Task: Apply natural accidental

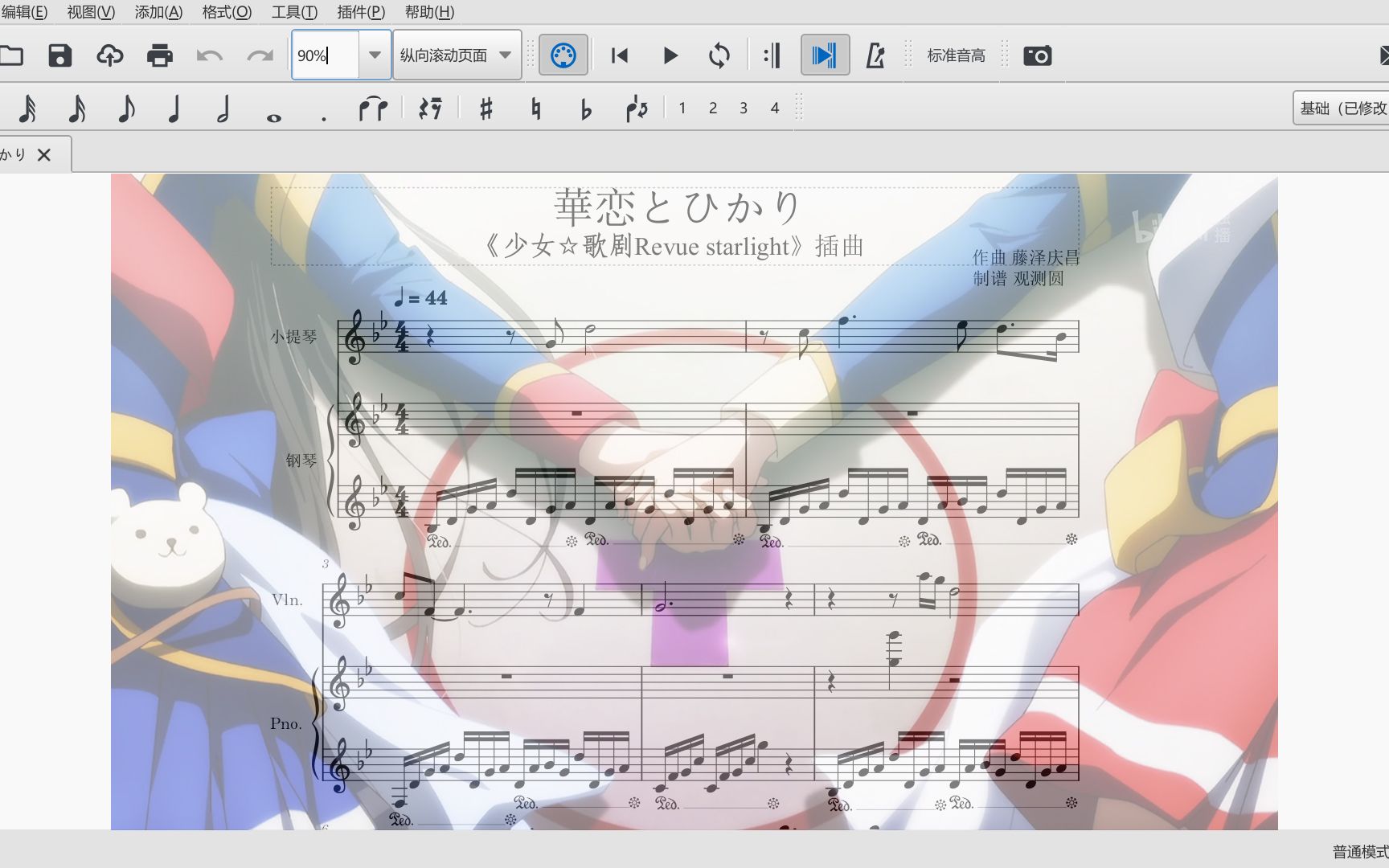Action: click(x=535, y=108)
